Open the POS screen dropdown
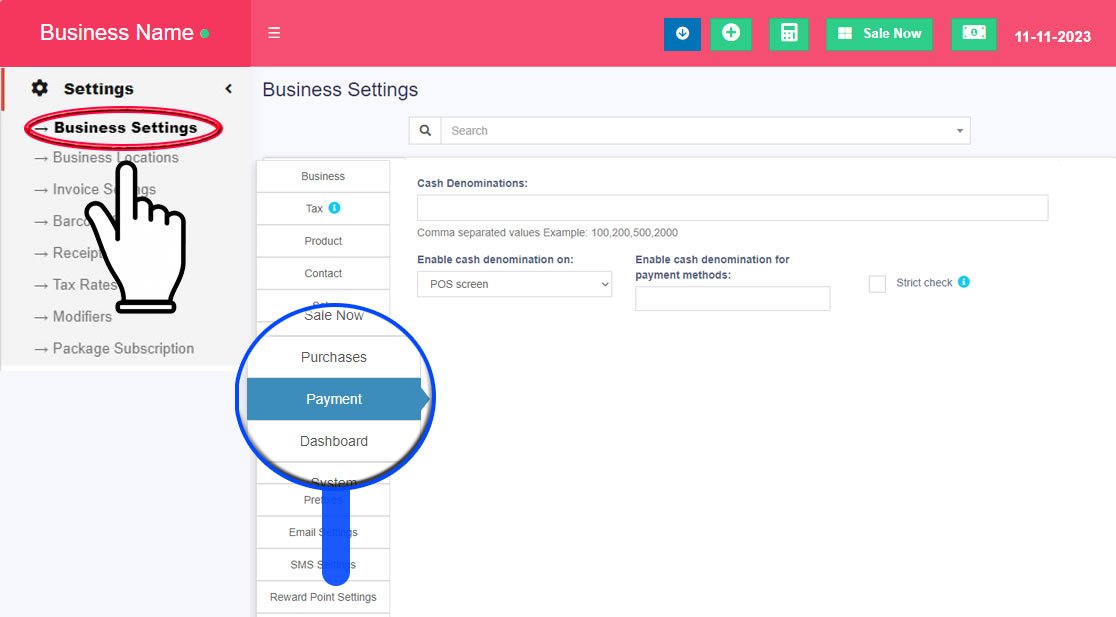The width and height of the screenshot is (1116, 617). [514, 284]
